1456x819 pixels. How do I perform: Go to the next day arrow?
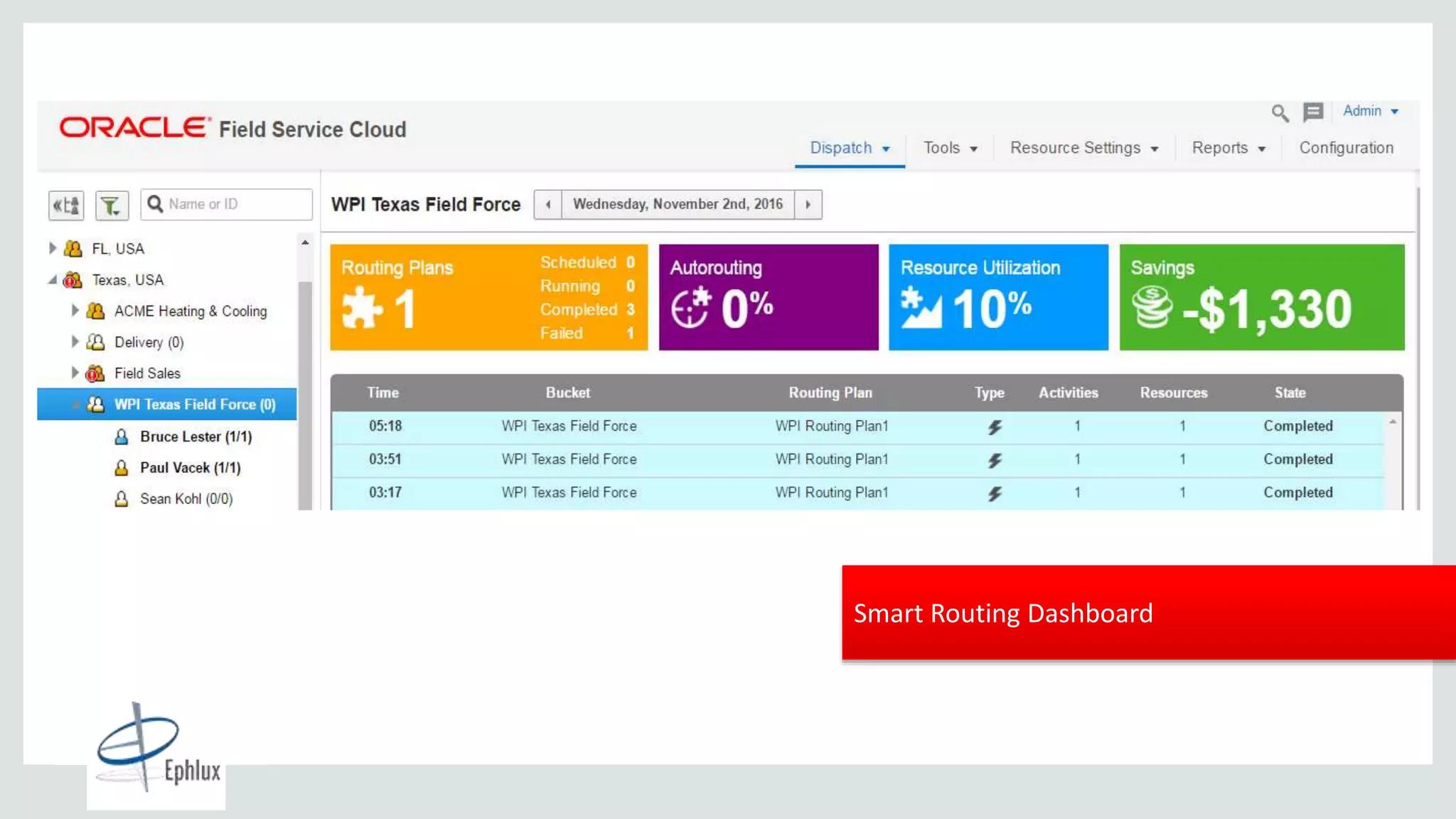click(x=808, y=205)
